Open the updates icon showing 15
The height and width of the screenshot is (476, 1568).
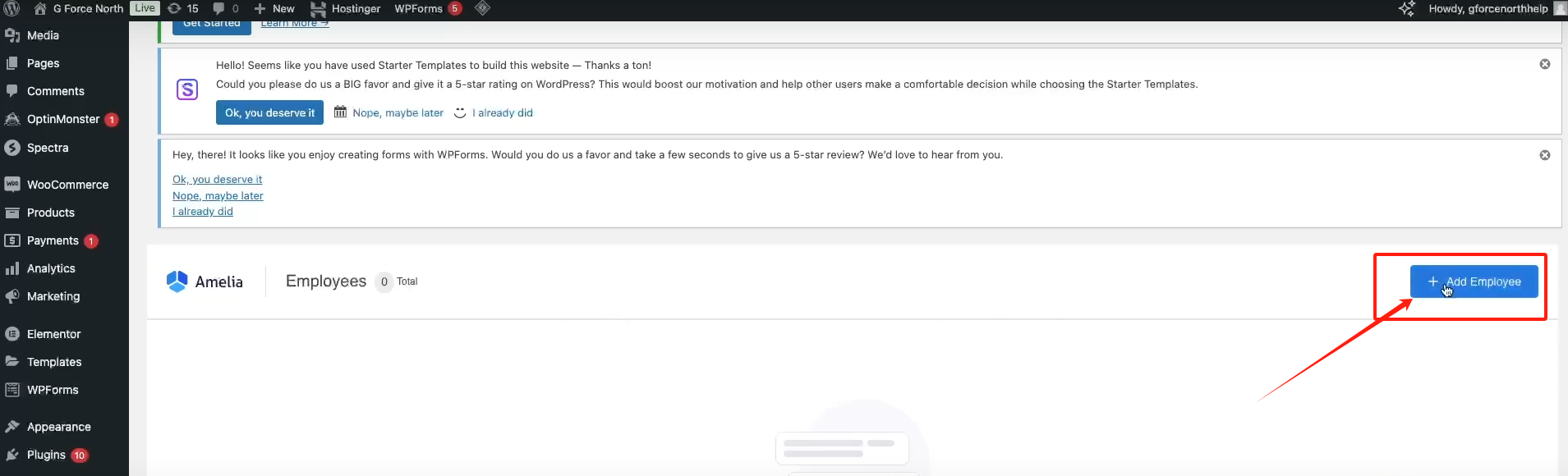click(x=183, y=8)
